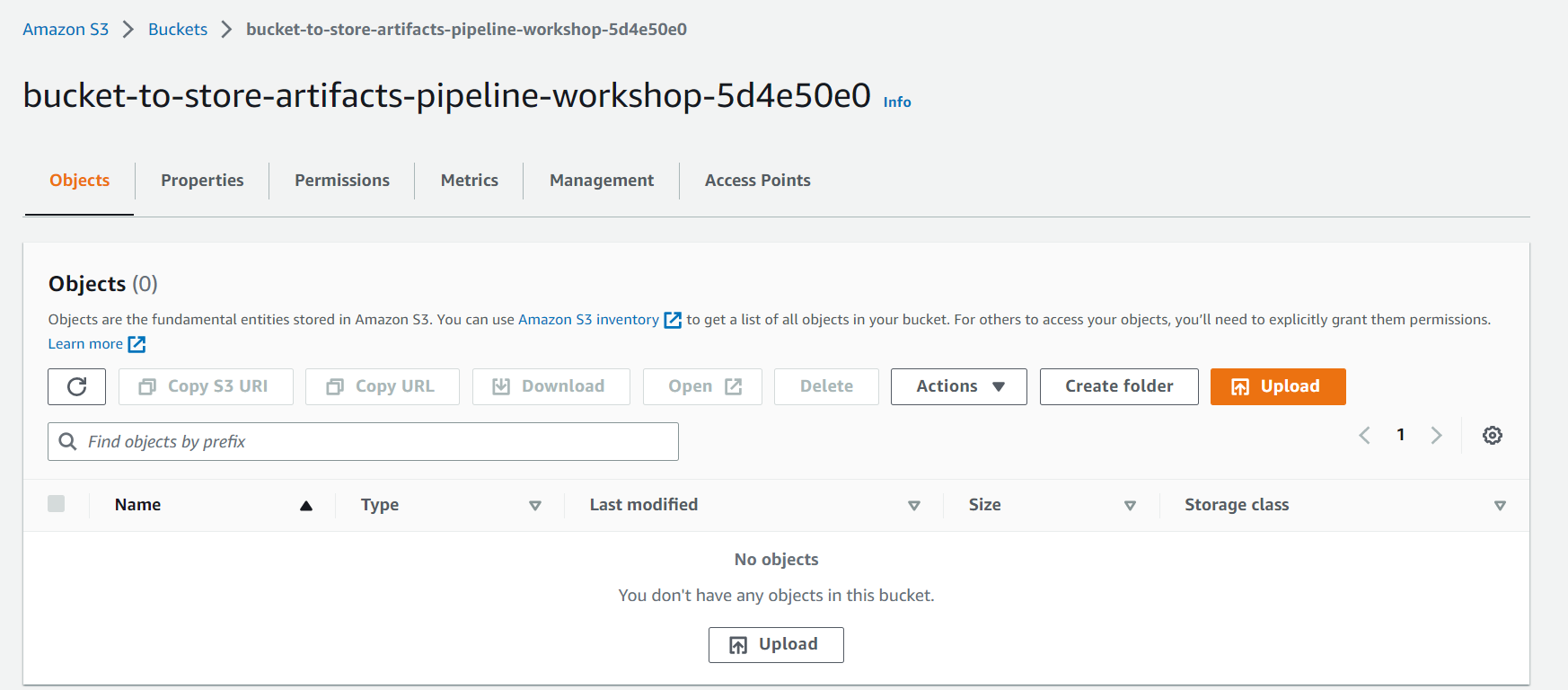Viewport: 1568px width, 690px height.
Task: Click the Last modified column header
Action: [x=643, y=505]
